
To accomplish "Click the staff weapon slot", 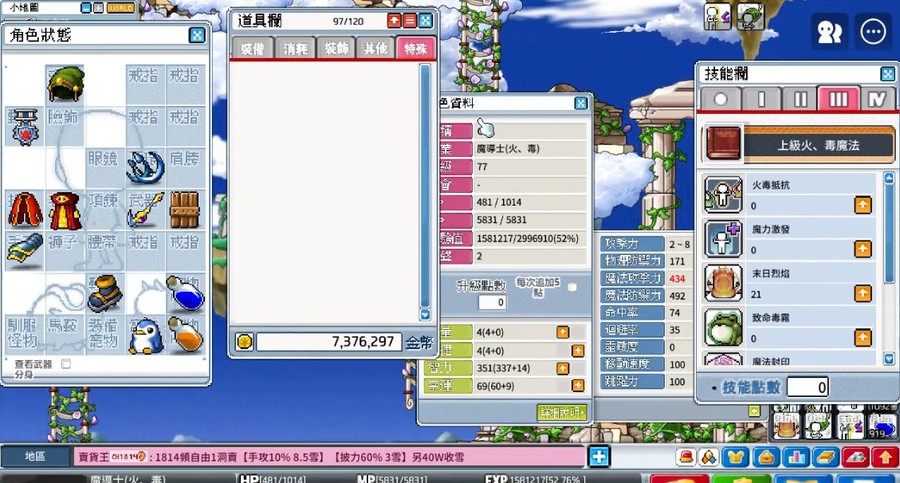I will (145, 209).
